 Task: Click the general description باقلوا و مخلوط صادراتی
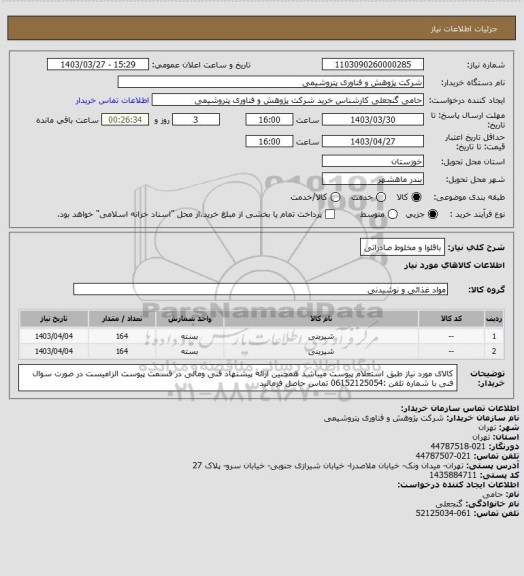click(x=402, y=247)
